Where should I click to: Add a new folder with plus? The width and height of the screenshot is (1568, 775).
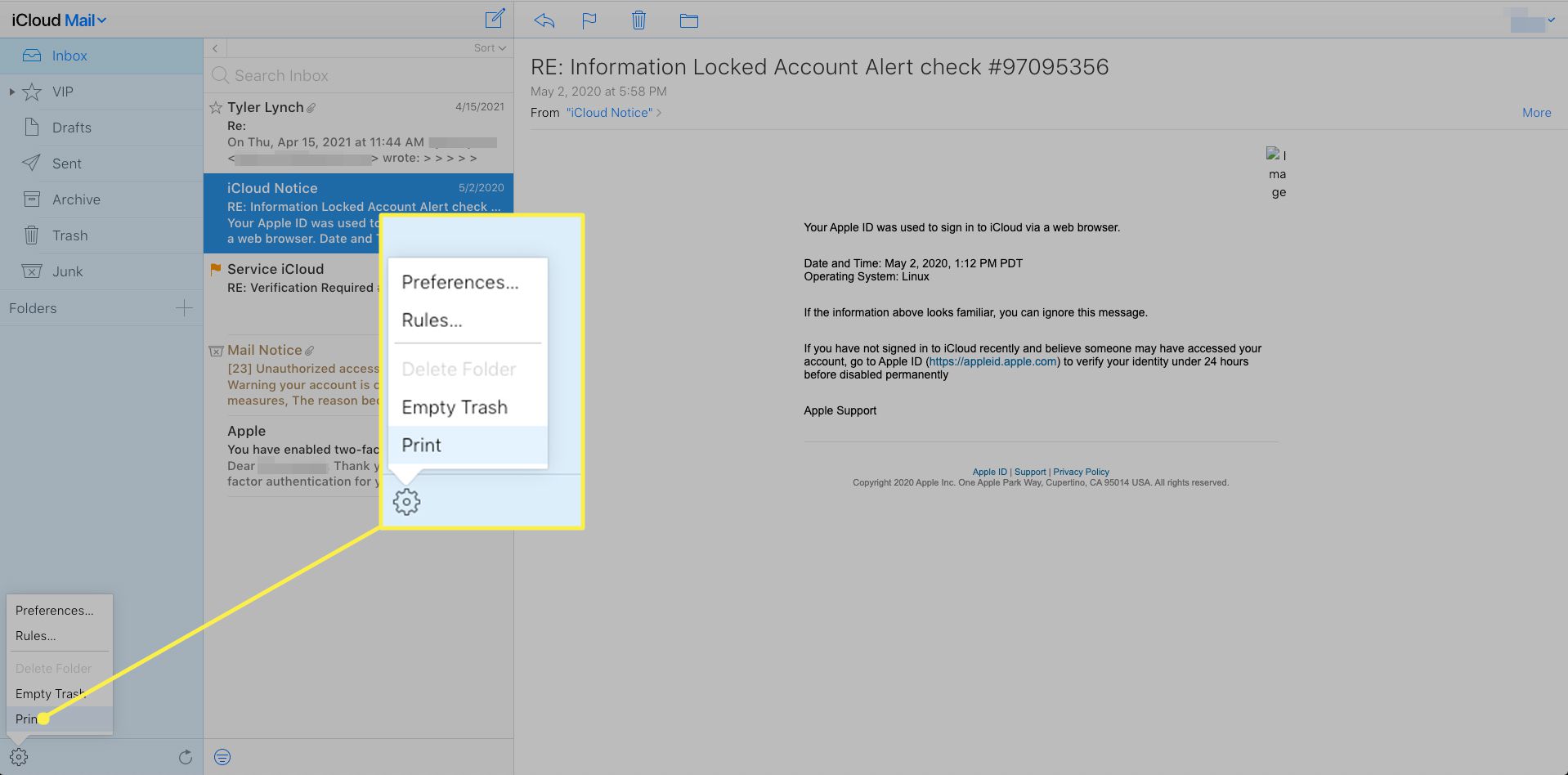(x=184, y=308)
